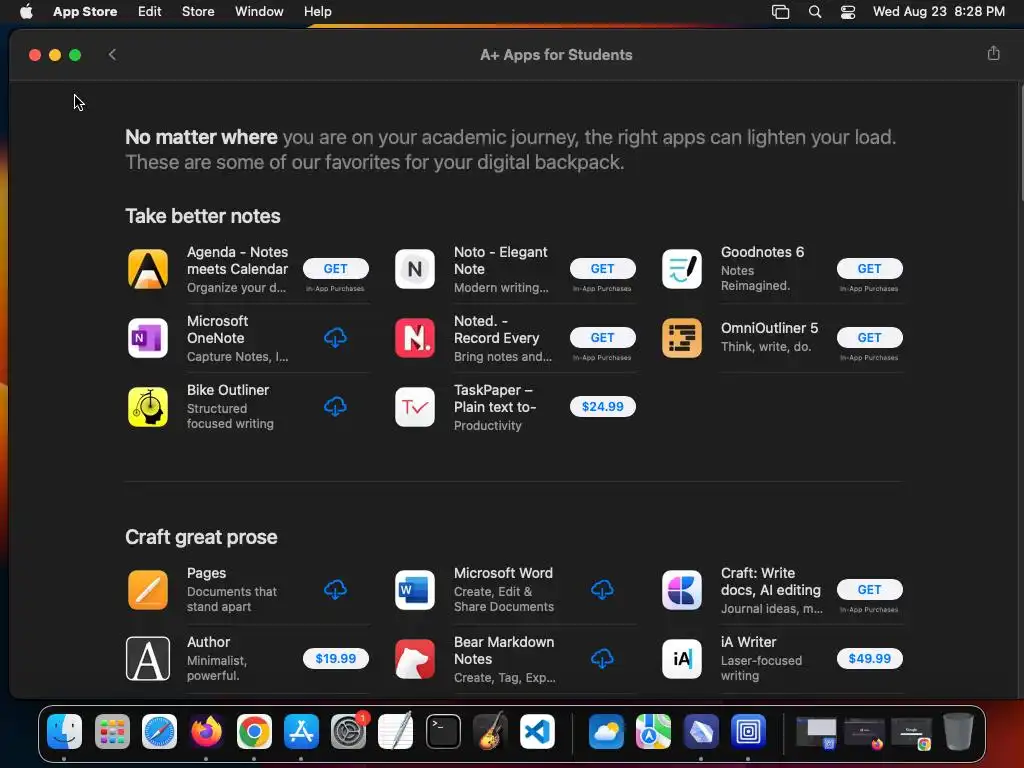
Task: Open the Edit menu
Action: 150,12
